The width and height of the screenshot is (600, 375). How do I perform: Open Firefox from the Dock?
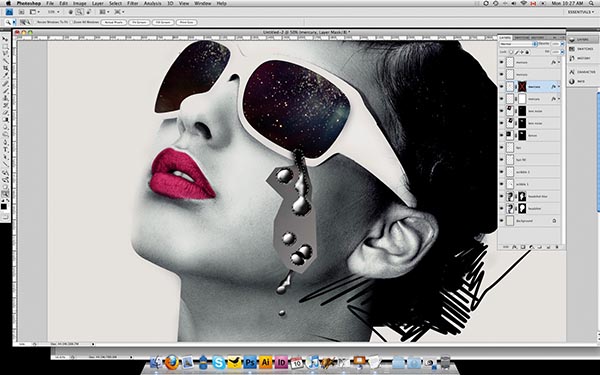(172, 362)
